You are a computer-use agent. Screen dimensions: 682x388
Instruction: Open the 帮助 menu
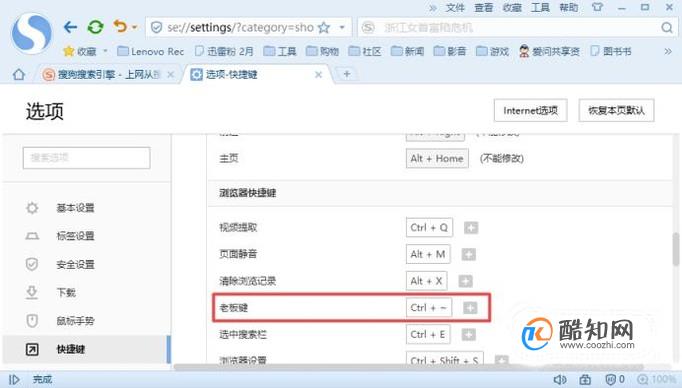[x=568, y=8]
